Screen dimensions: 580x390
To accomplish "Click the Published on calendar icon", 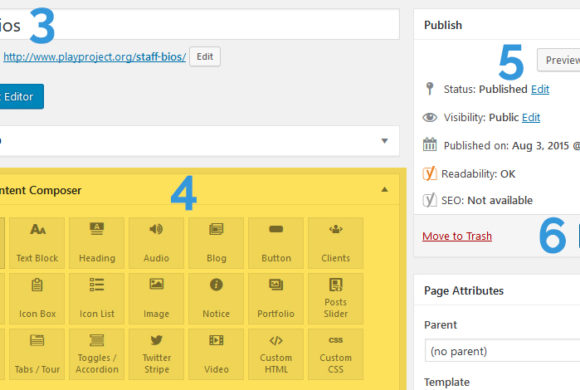I will tap(430, 144).
